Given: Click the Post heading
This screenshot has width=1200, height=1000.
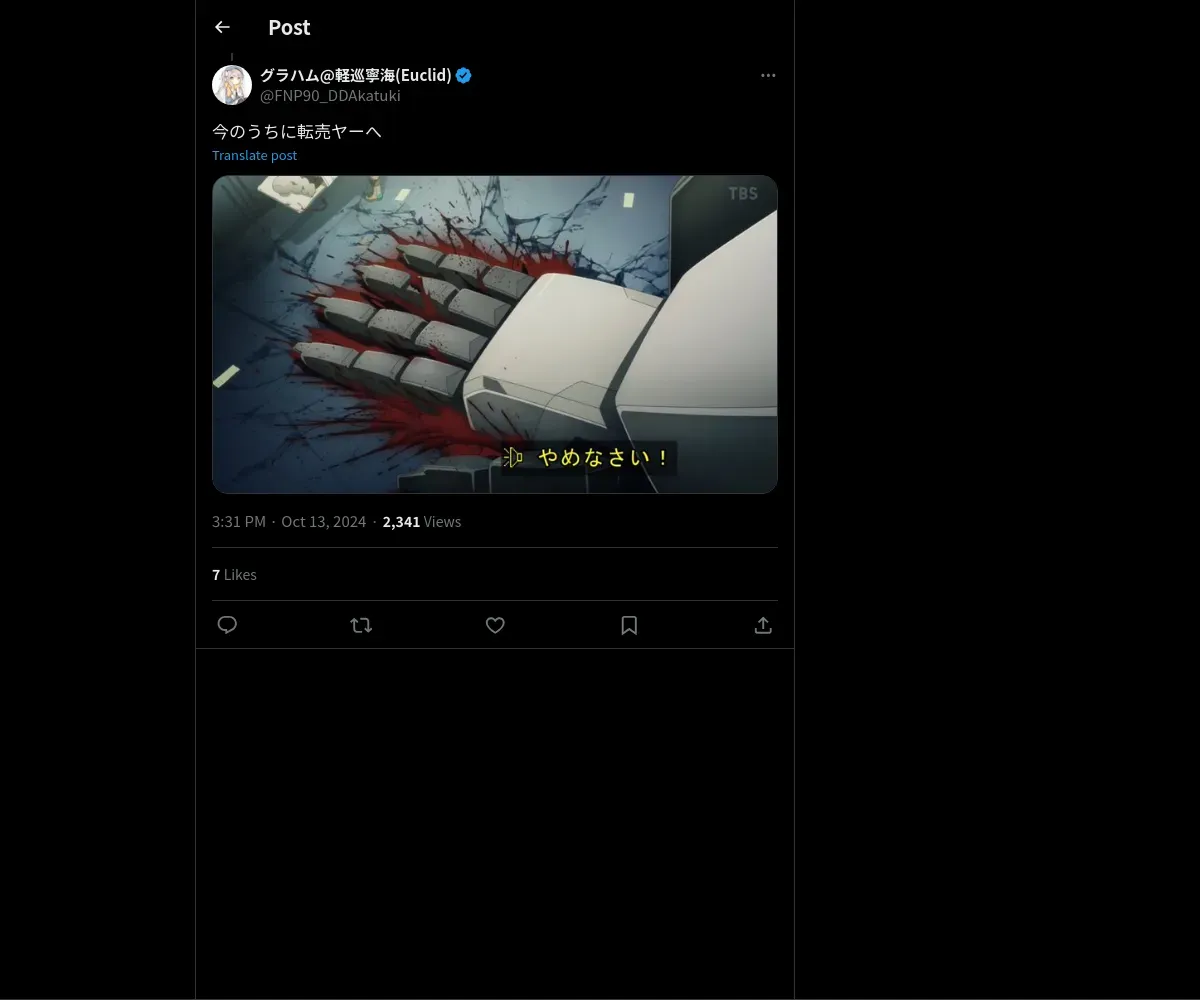Looking at the screenshot, I should pos(289,28).
